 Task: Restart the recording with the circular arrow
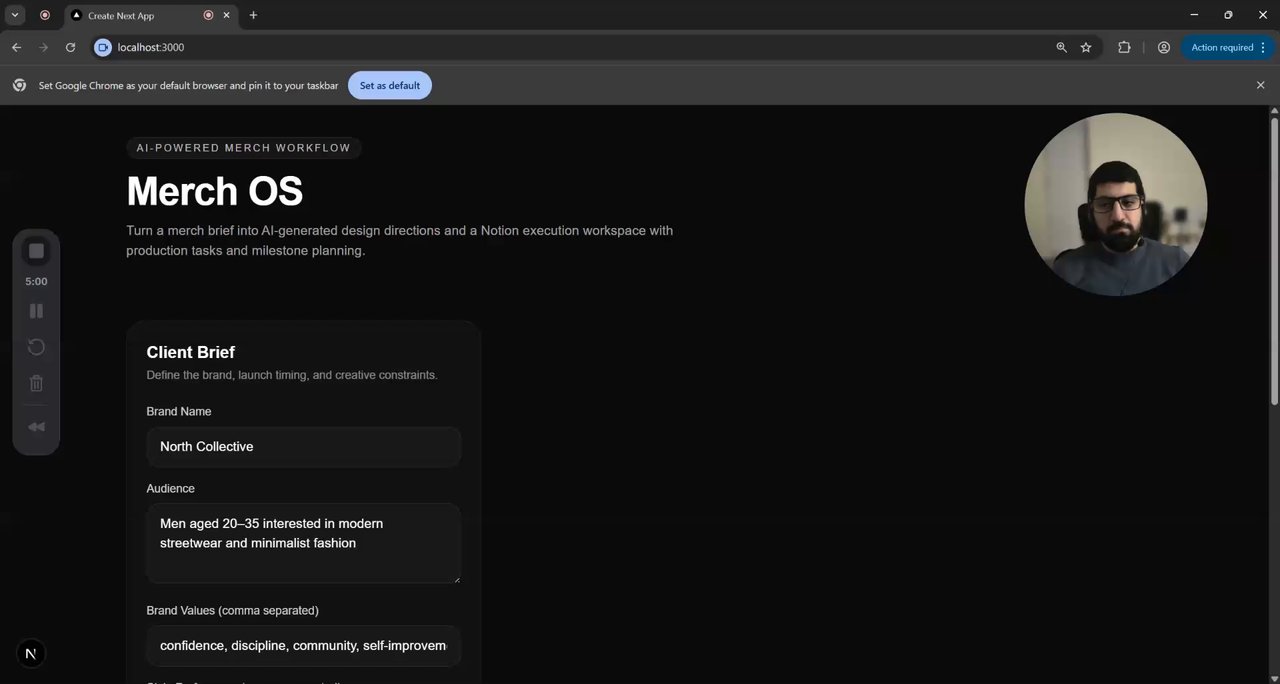36,347
